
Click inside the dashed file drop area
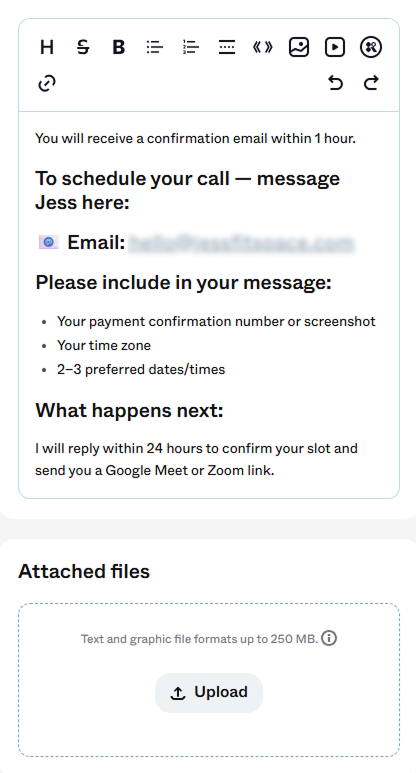tap(209, 680)
